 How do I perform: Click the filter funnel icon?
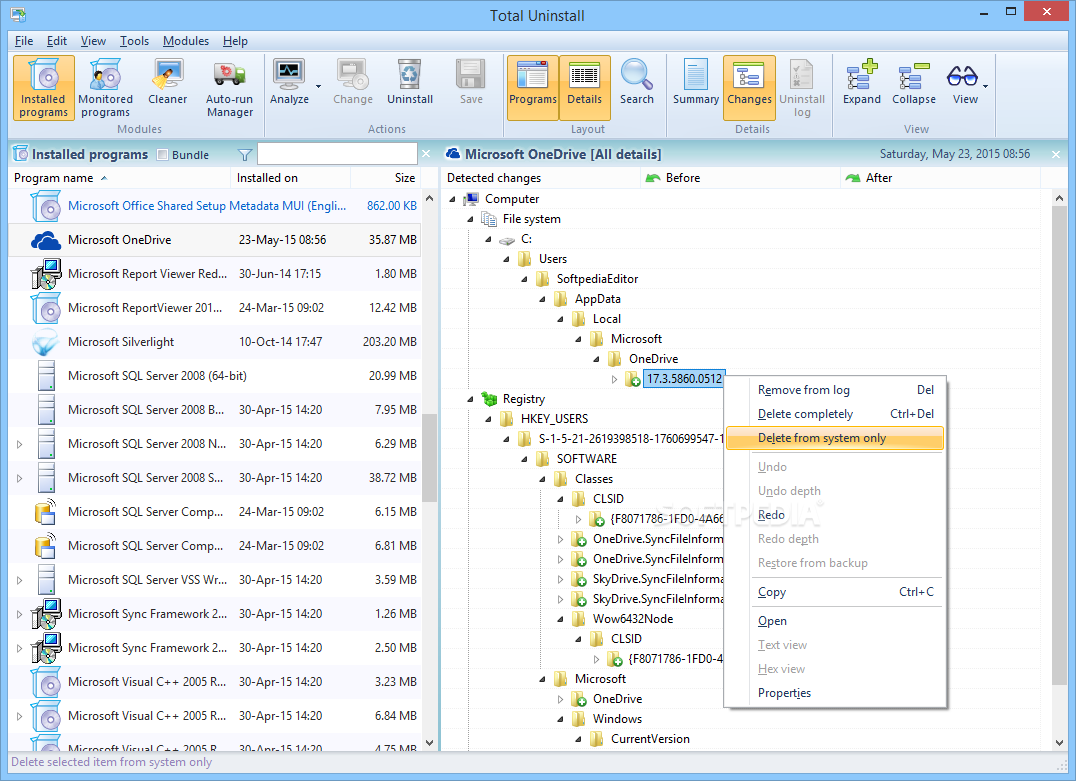244,155
